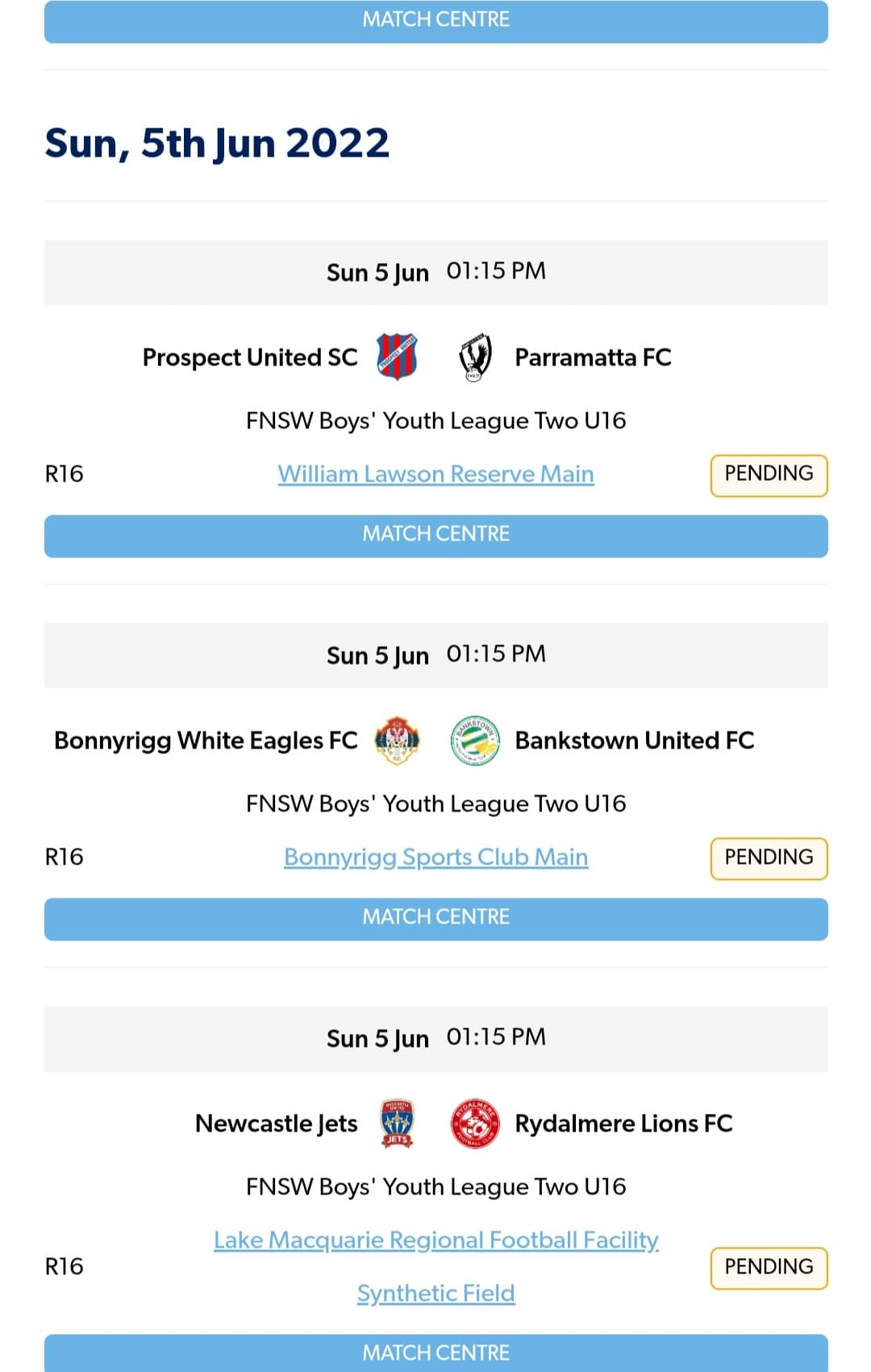Click PENDING badge beside Bonnyrigg Sports Club Main
This screenshot has height=1372, width=871.
point(768,857)
